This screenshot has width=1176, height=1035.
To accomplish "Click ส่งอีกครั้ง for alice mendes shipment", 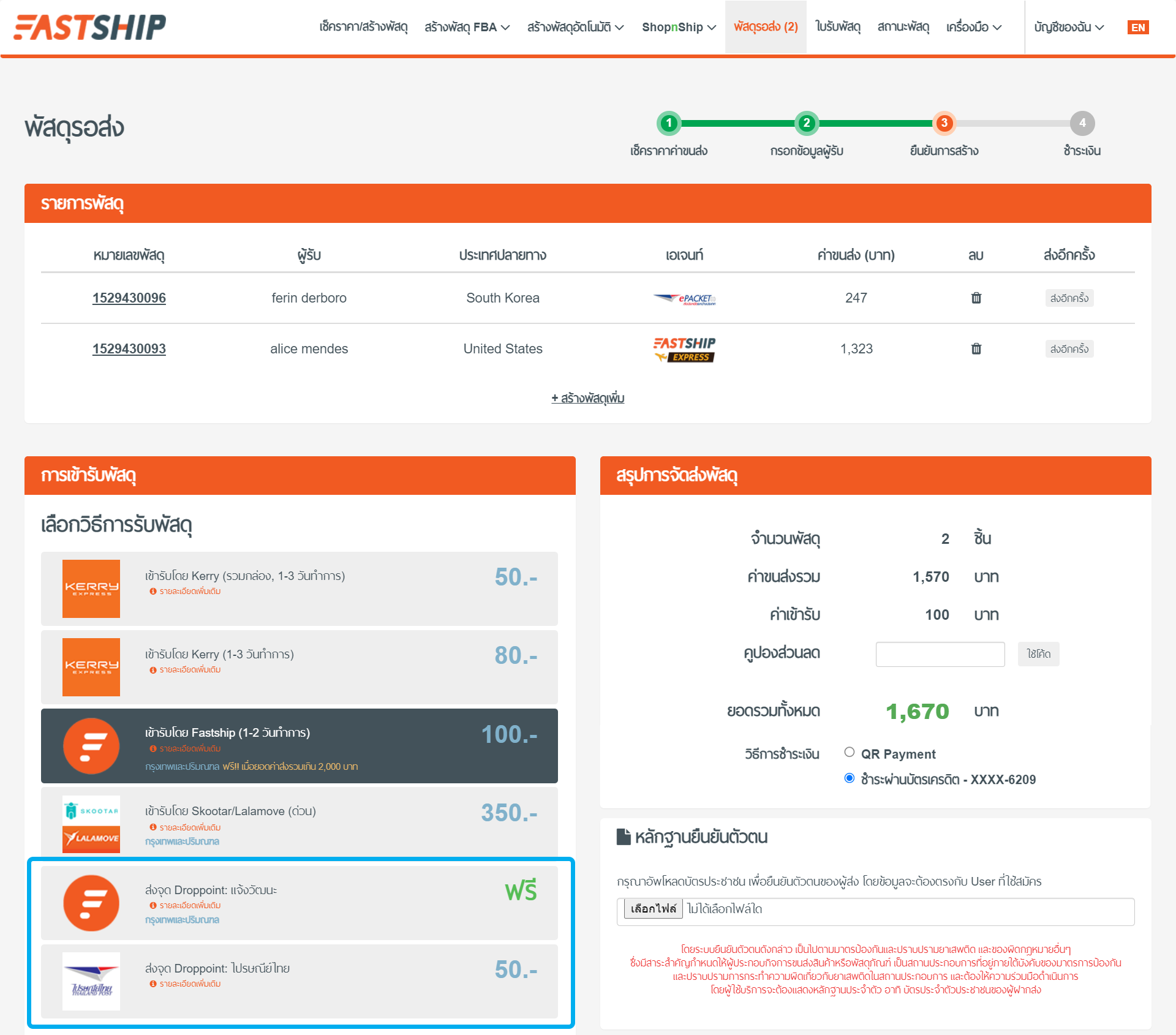I will 1069,348.
